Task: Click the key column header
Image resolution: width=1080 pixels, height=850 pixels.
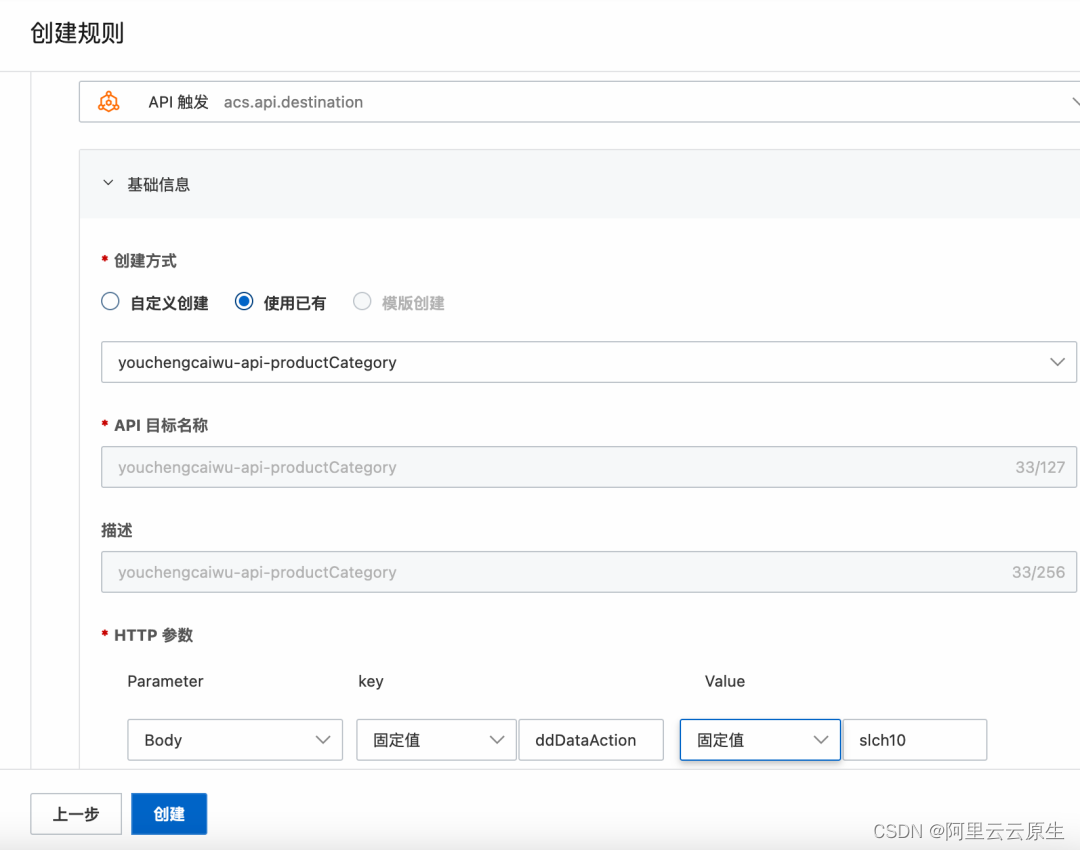Action: tap(371, 682)
